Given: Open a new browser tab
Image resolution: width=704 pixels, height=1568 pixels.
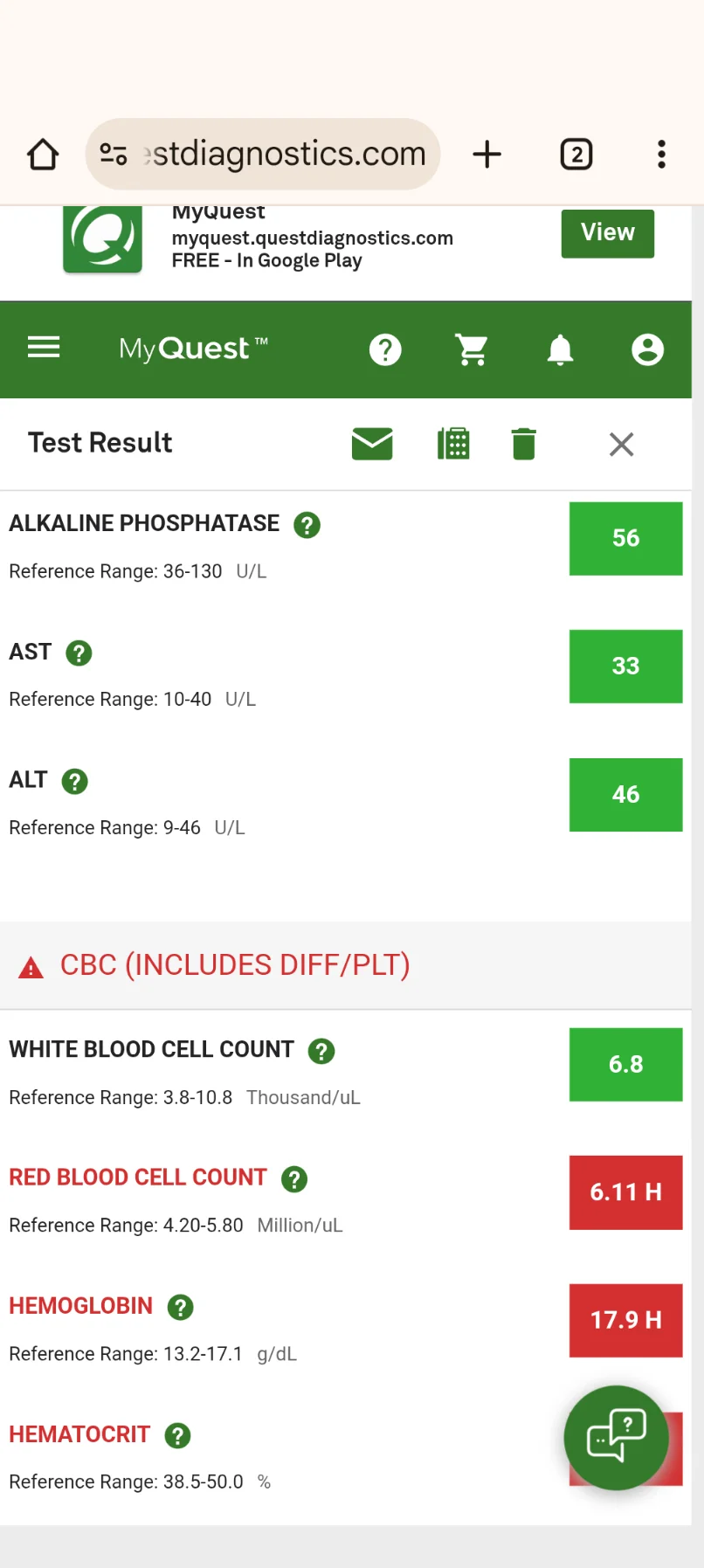Looking at the screenshot, I should click(x=487, y=155).
